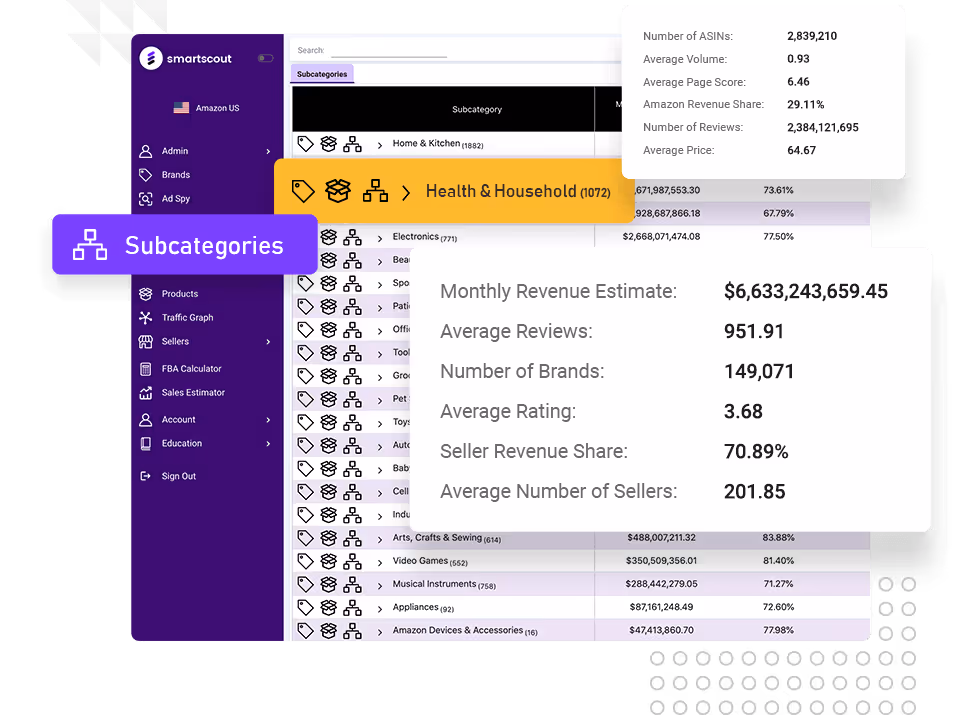Expand the Sellers chevron arrow
Viewport: 953px width, 715px height.
pyautogui.click(x=268, y=342)
